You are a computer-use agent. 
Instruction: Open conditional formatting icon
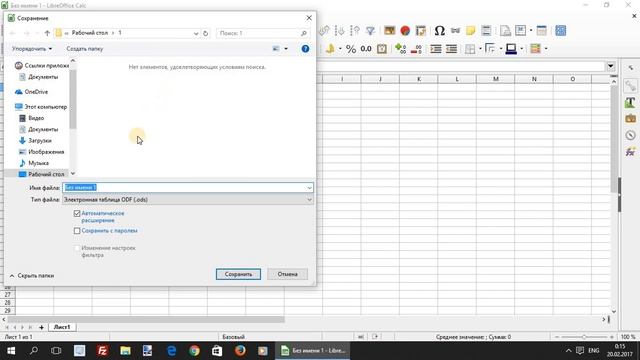pyautogui.click(x=535, y=49)
